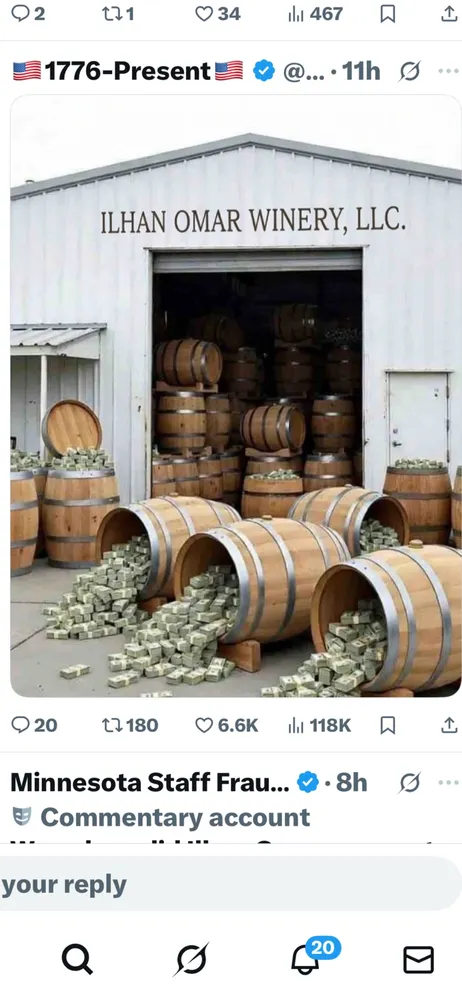This screenshot has height=1000, width=462.
Task: Share the top post with 467 views
Action: [449, 13]
